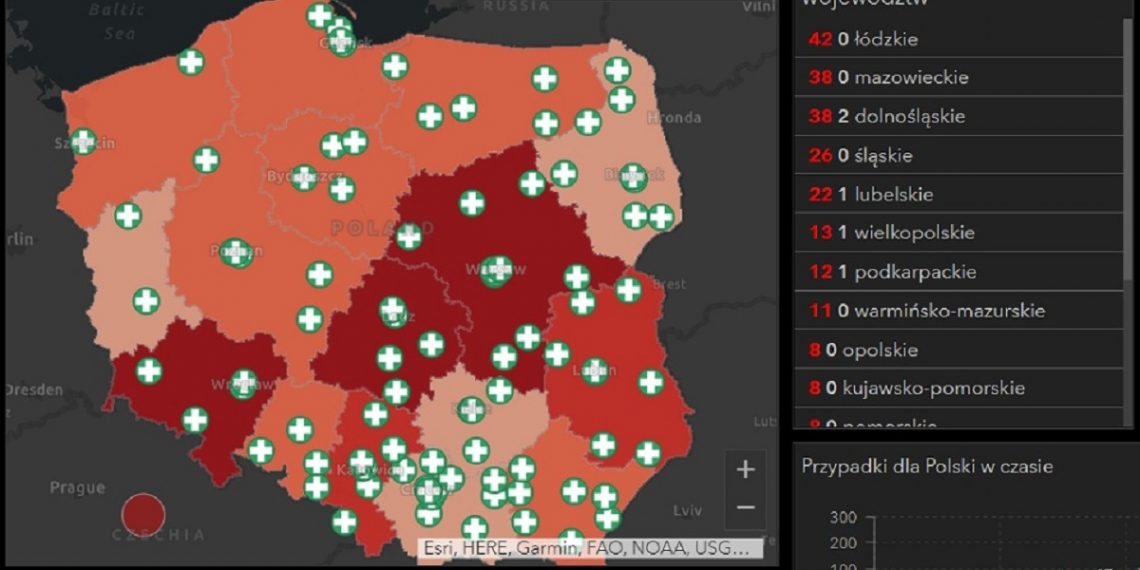This screenshot has height=570, width=1140.
Task: Click the hospital marker on Kielce
Action: [x=471, y=409]
